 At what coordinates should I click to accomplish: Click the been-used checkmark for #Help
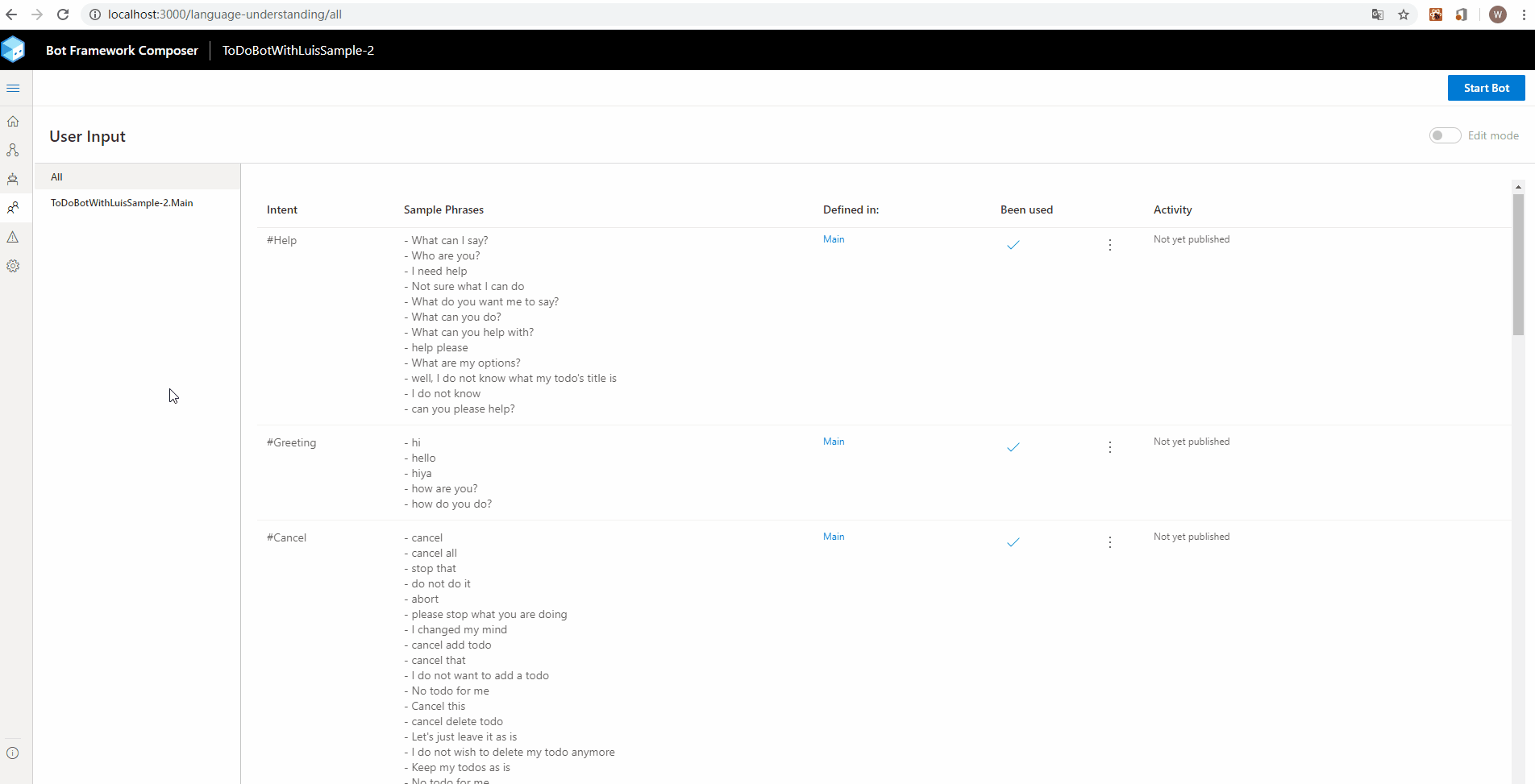click(1013, 245)
